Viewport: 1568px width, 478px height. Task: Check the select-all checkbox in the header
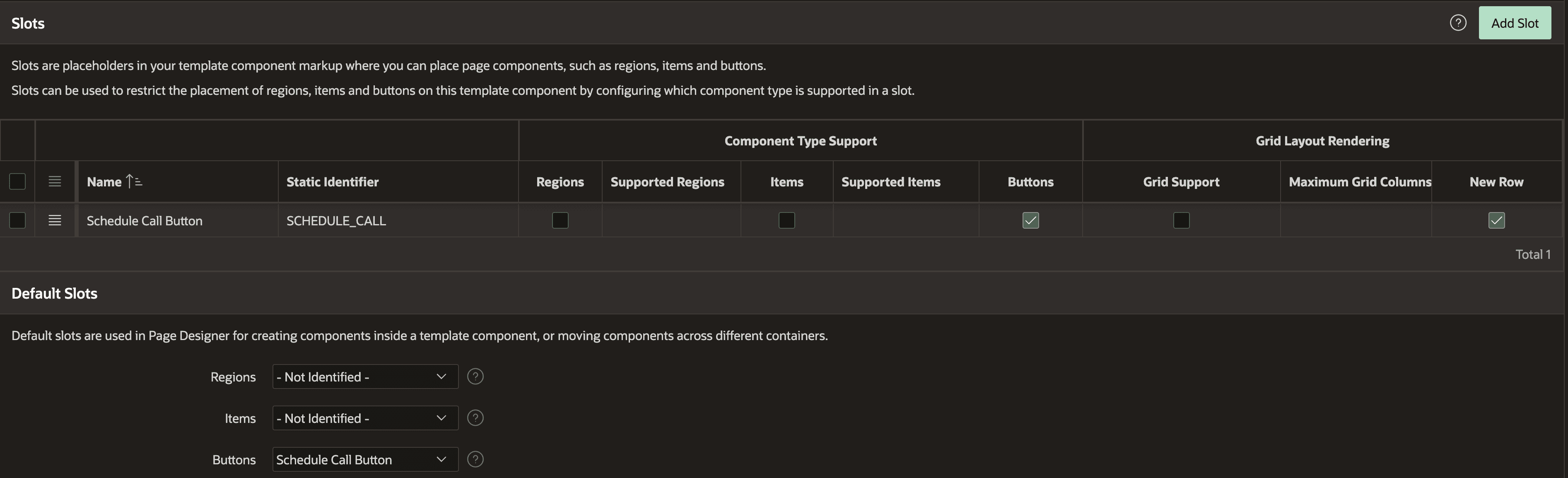(x=17, y=181)
